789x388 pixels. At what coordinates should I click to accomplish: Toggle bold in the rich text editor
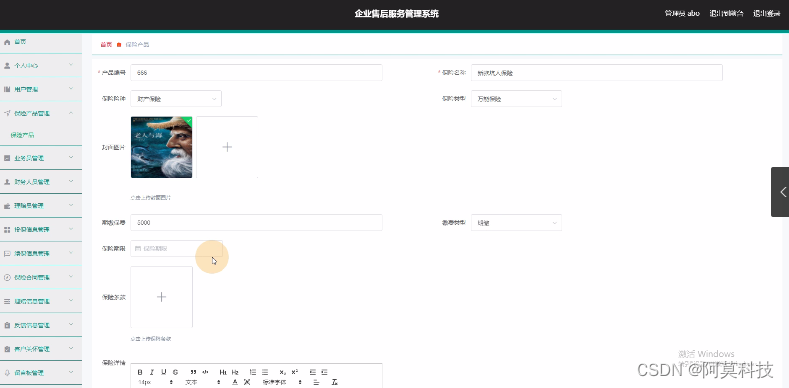click(140, 372)
